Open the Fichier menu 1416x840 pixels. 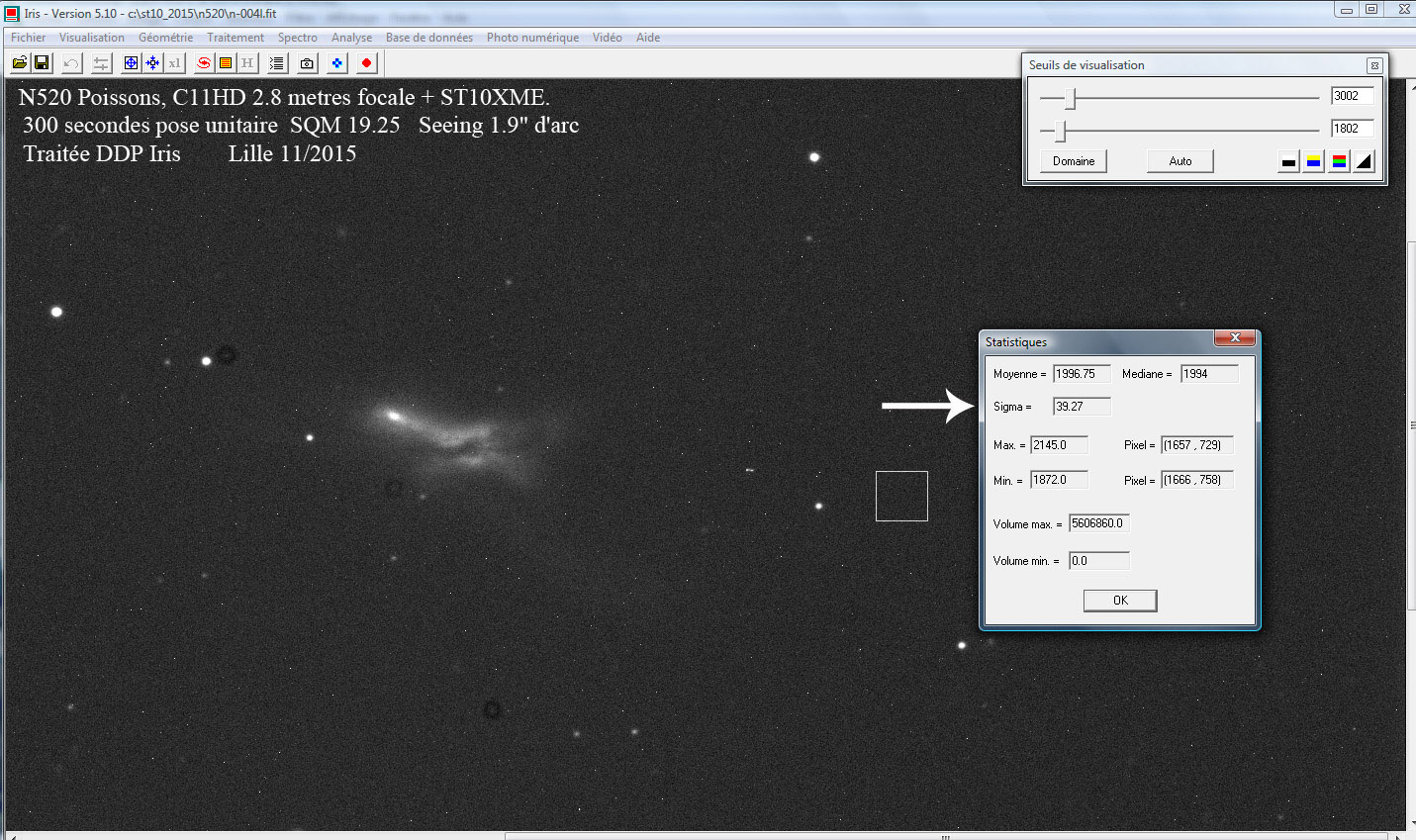[x=29, y=38]
